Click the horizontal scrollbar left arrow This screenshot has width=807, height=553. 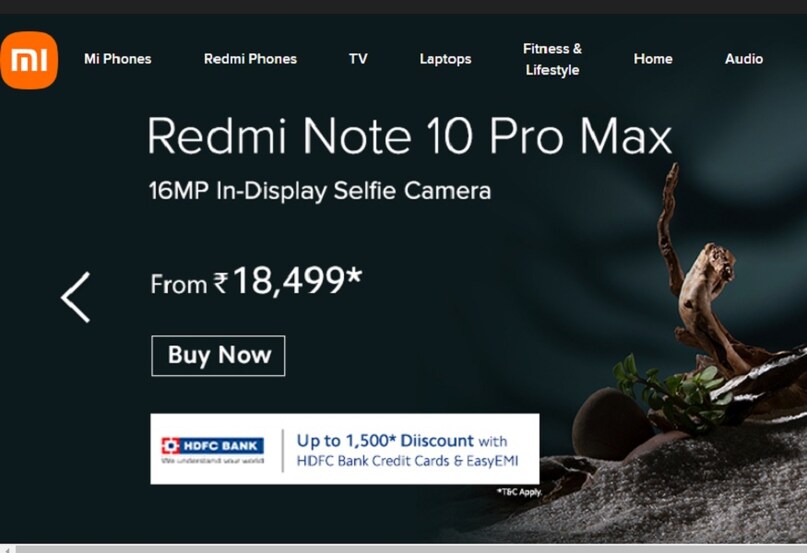click(7, 549)
